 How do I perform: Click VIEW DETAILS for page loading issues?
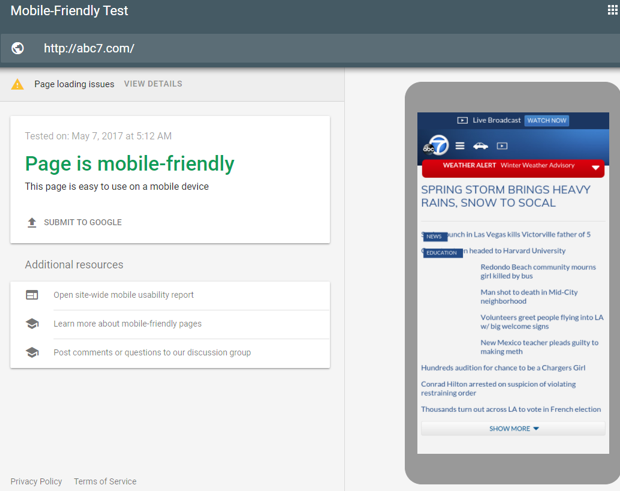point(153,84)
